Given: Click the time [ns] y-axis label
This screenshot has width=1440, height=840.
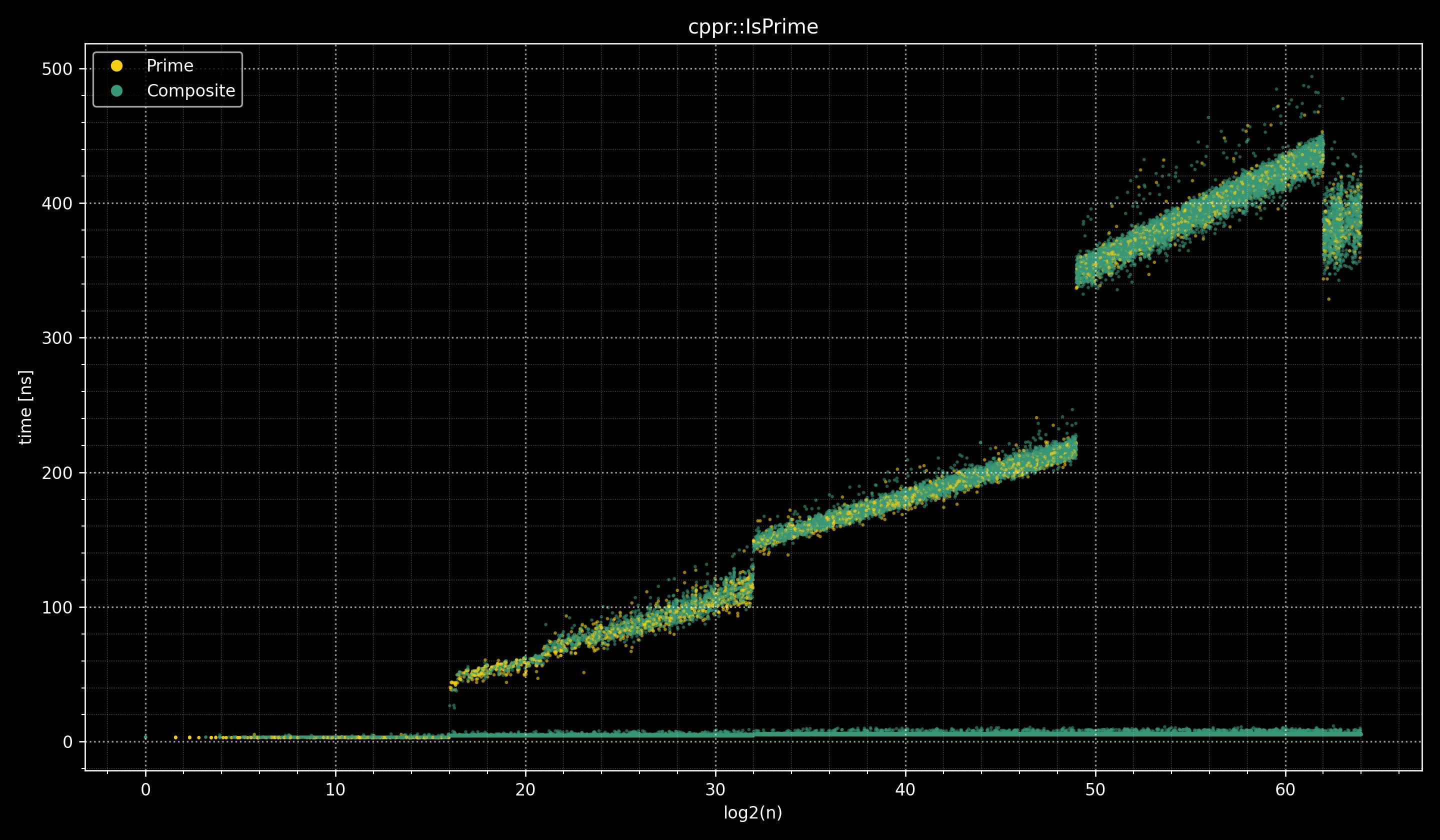Looking at the screenshot, I should click(25, 407).
